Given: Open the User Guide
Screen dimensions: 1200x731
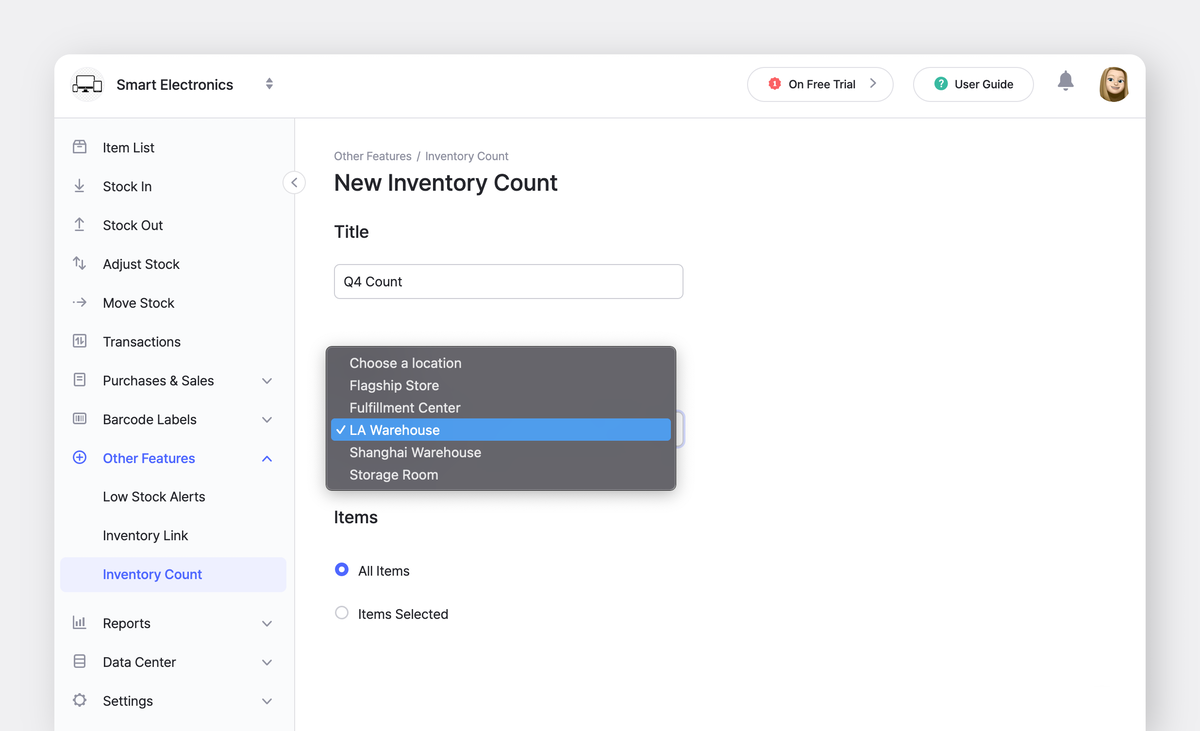Looking at the screenshot, I should click(973, 84).
